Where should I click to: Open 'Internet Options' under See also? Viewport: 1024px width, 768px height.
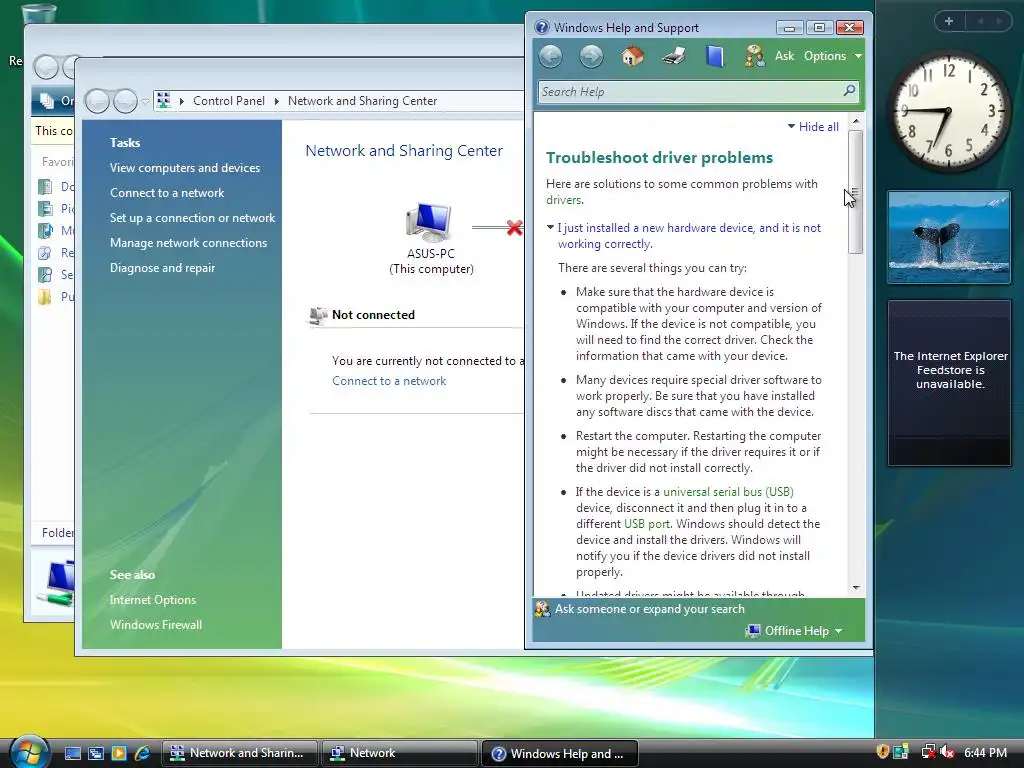click(x=153, y=600)
